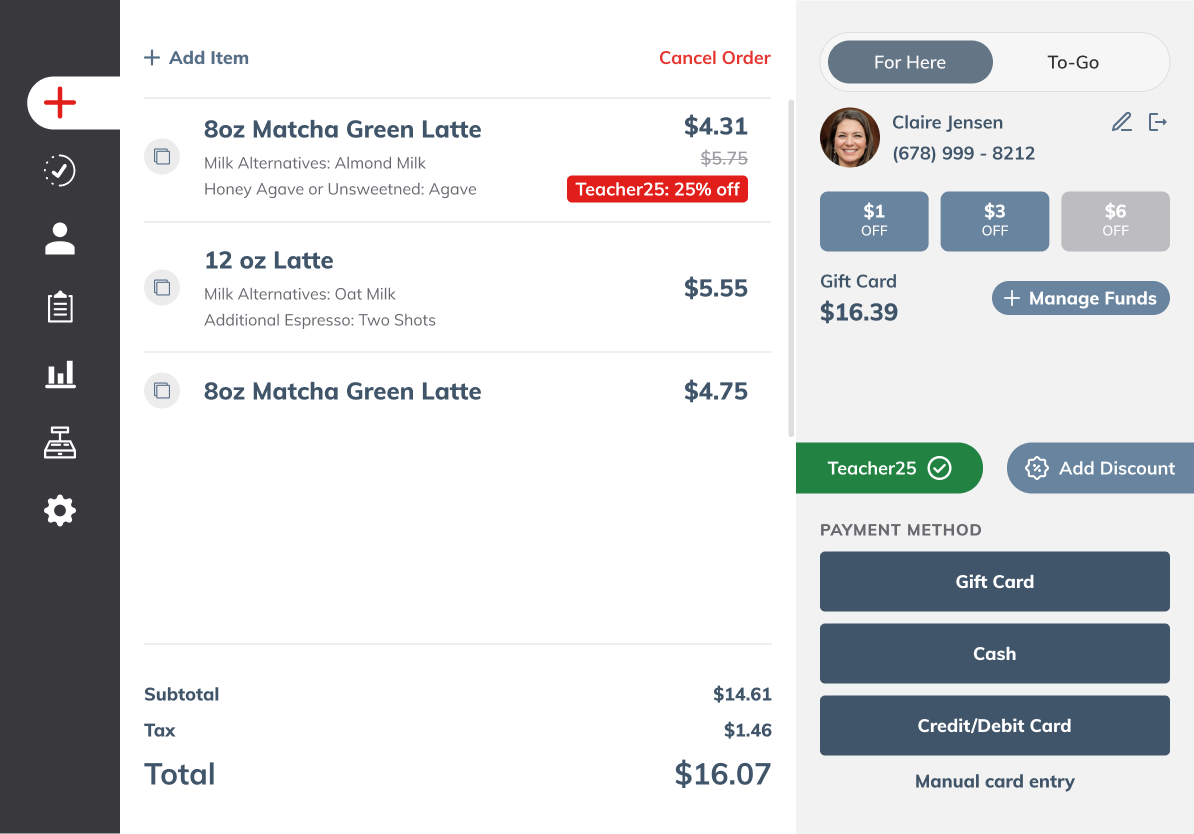Sign out the customer using the logout icon

point(1159,122)
